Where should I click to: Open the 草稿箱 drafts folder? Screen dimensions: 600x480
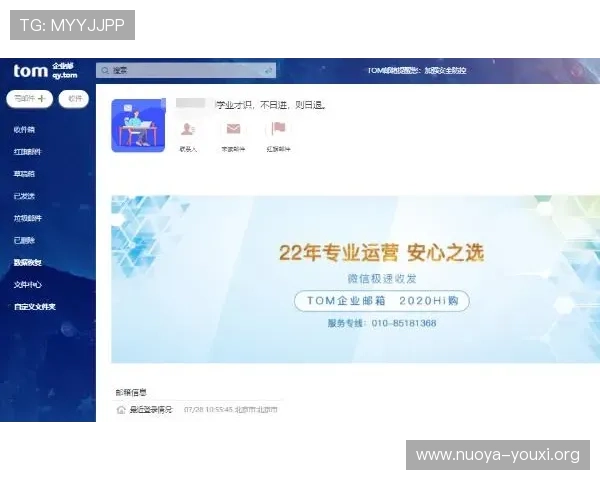24,174
